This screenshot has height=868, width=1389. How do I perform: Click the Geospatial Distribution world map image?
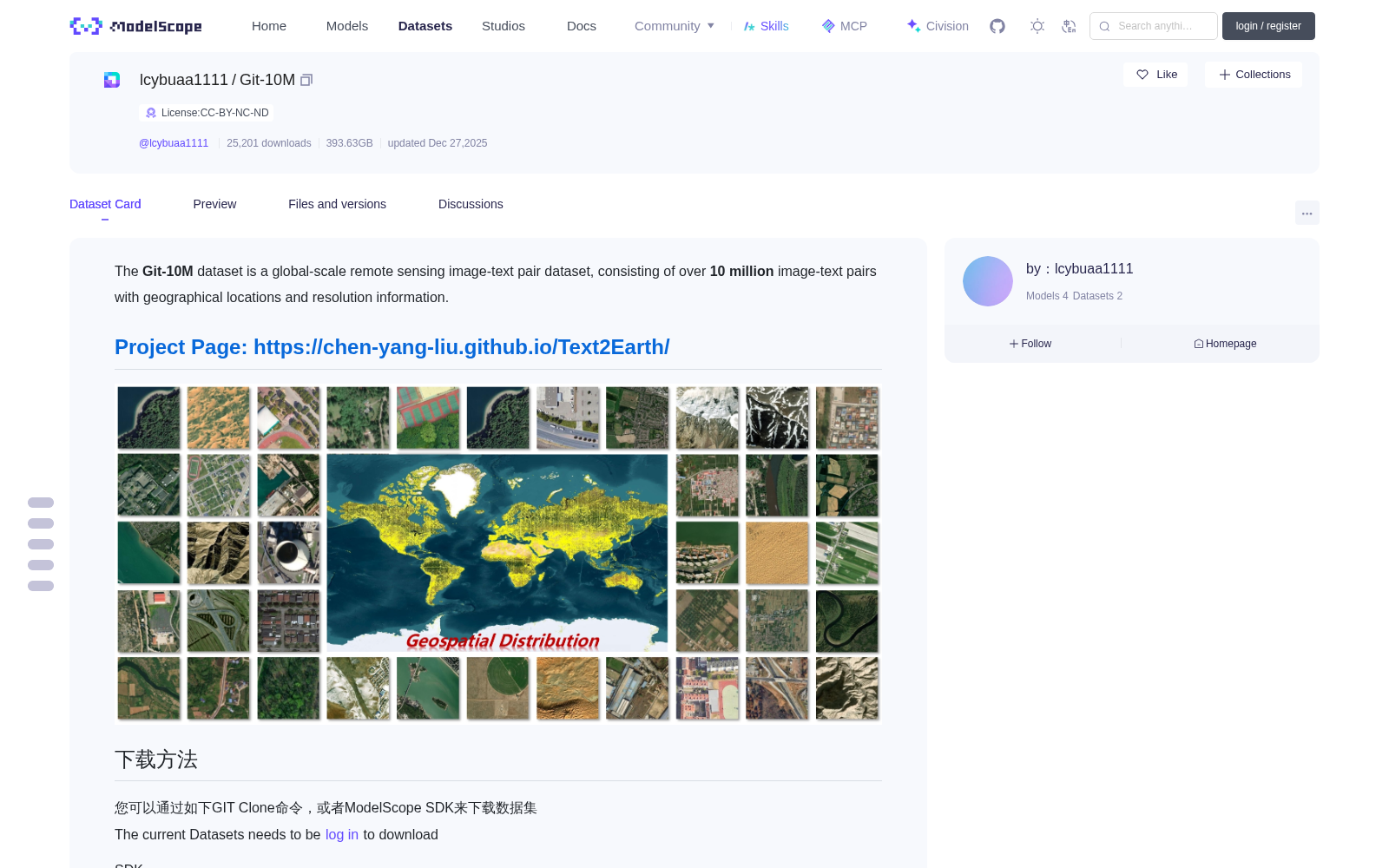click(497, 553)
